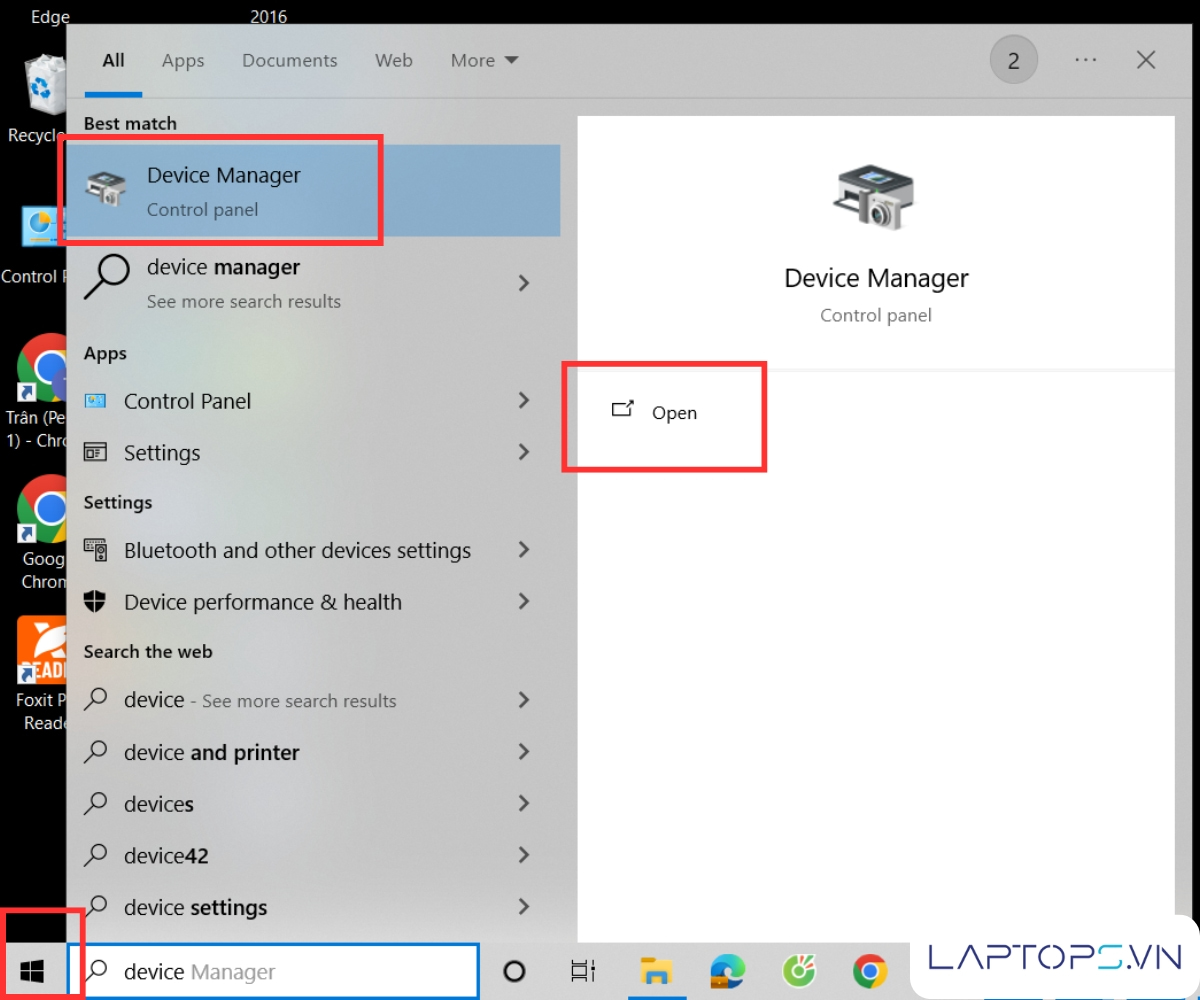This screenshot has height=1000, width=1200.
Task: Expand the Control Panel app result arrow
Action: [x=523, y=401]
